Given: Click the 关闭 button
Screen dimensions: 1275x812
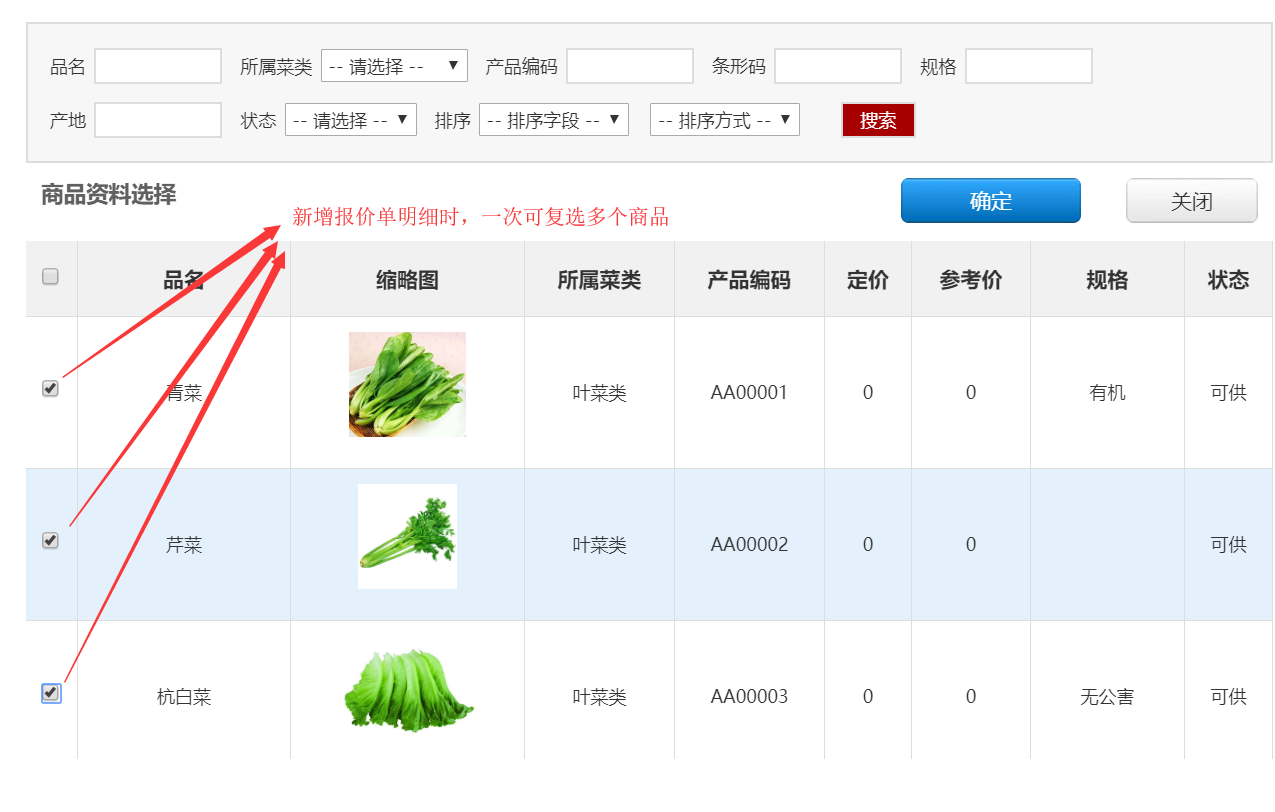Looking at the screenshot, I should point(1191,201).
